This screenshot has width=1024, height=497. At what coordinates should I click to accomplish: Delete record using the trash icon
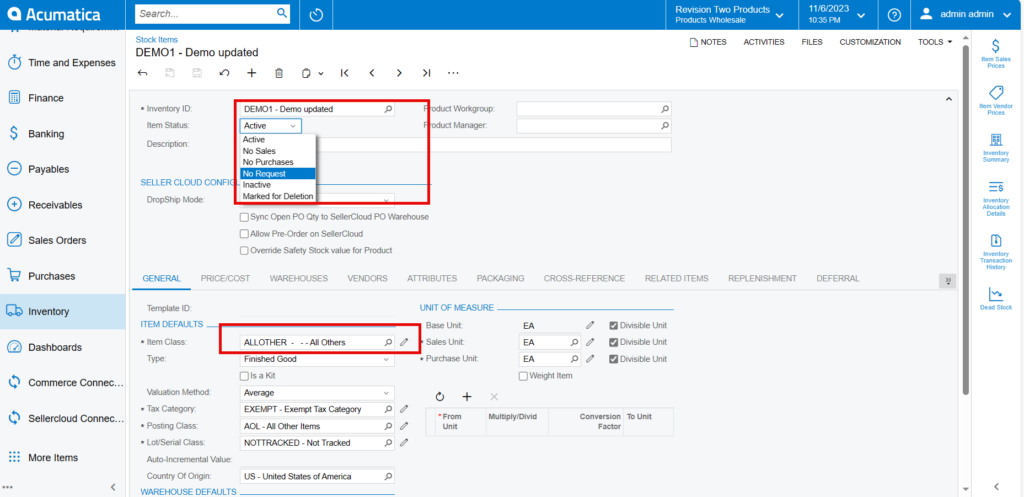279,73
